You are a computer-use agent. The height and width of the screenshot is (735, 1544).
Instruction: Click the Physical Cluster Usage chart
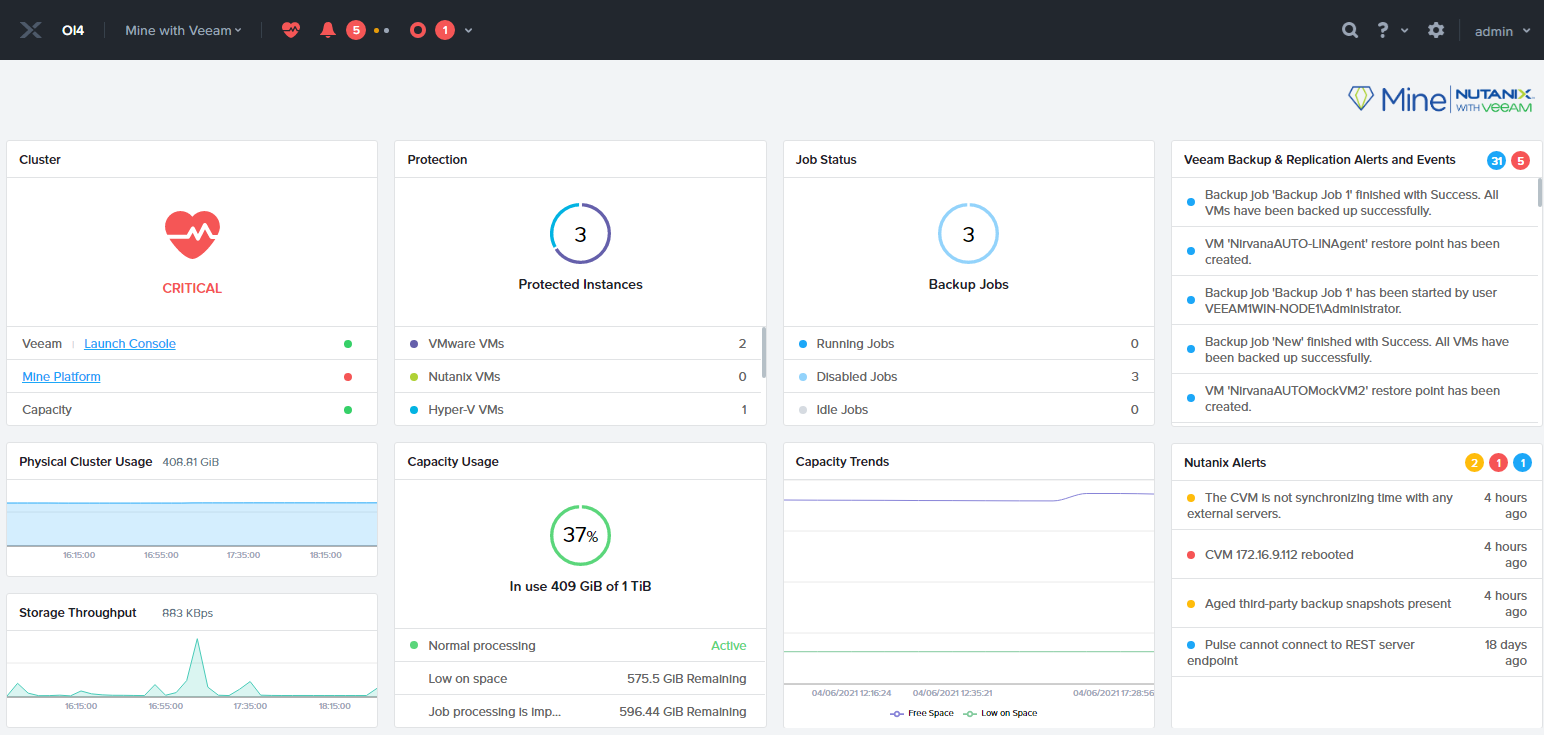pyautogui.click(x=192, y=520)
